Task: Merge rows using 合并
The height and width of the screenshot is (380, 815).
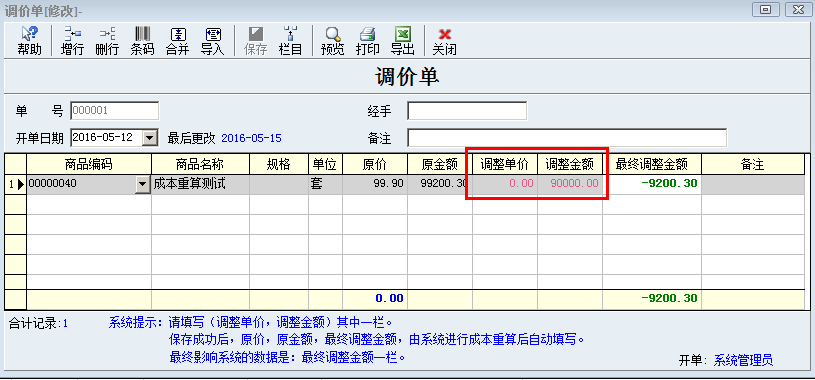Action: (177, 41)
